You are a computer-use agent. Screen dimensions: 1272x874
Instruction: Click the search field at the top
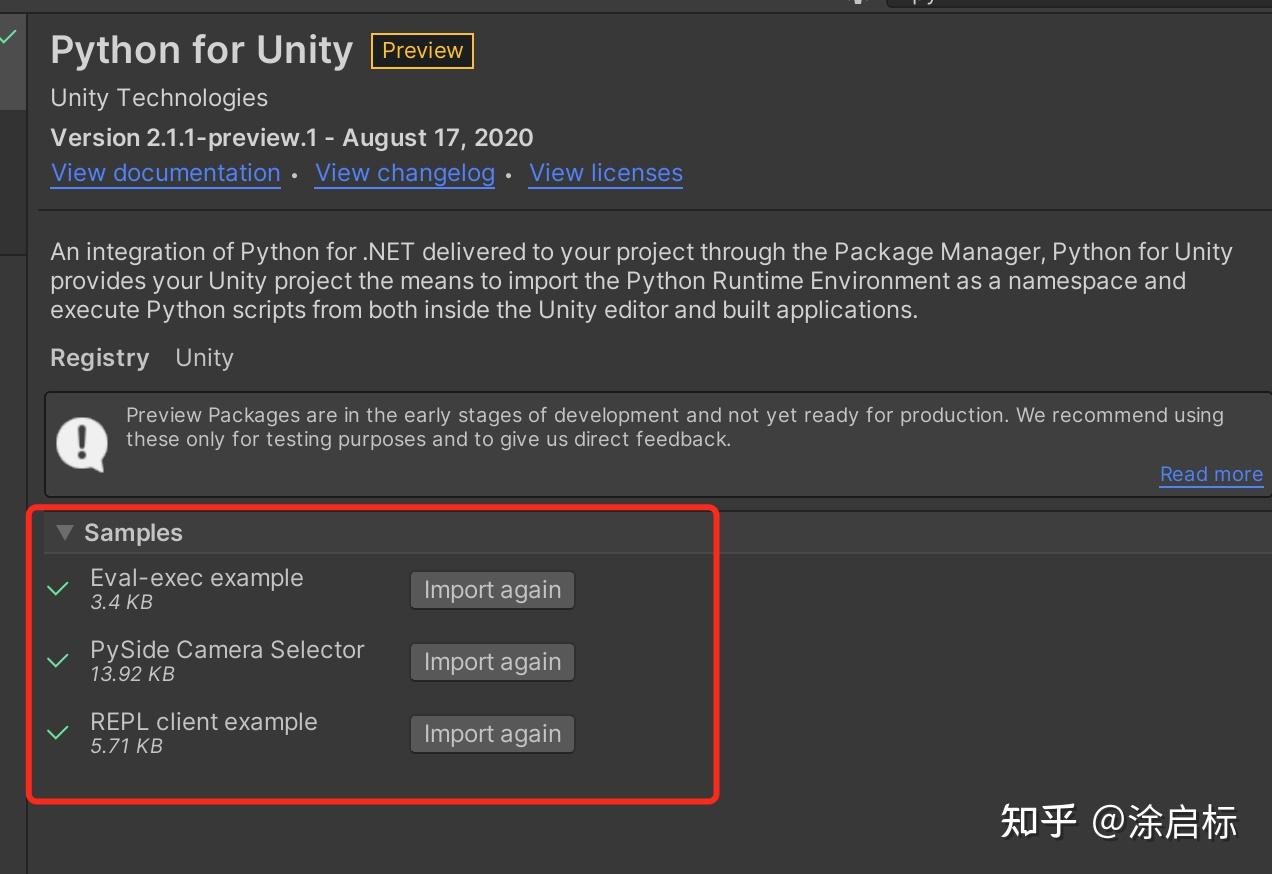[1080, 3]
